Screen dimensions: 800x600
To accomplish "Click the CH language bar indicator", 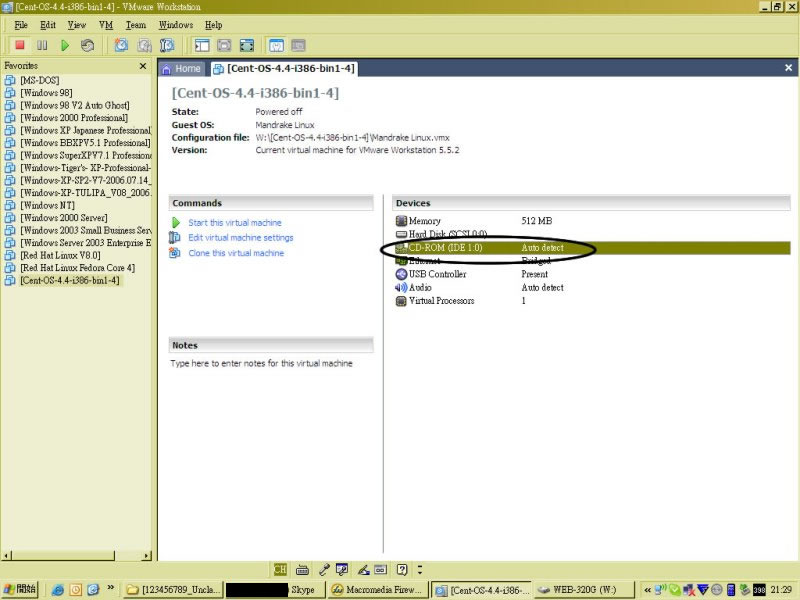I will point(280,569).
